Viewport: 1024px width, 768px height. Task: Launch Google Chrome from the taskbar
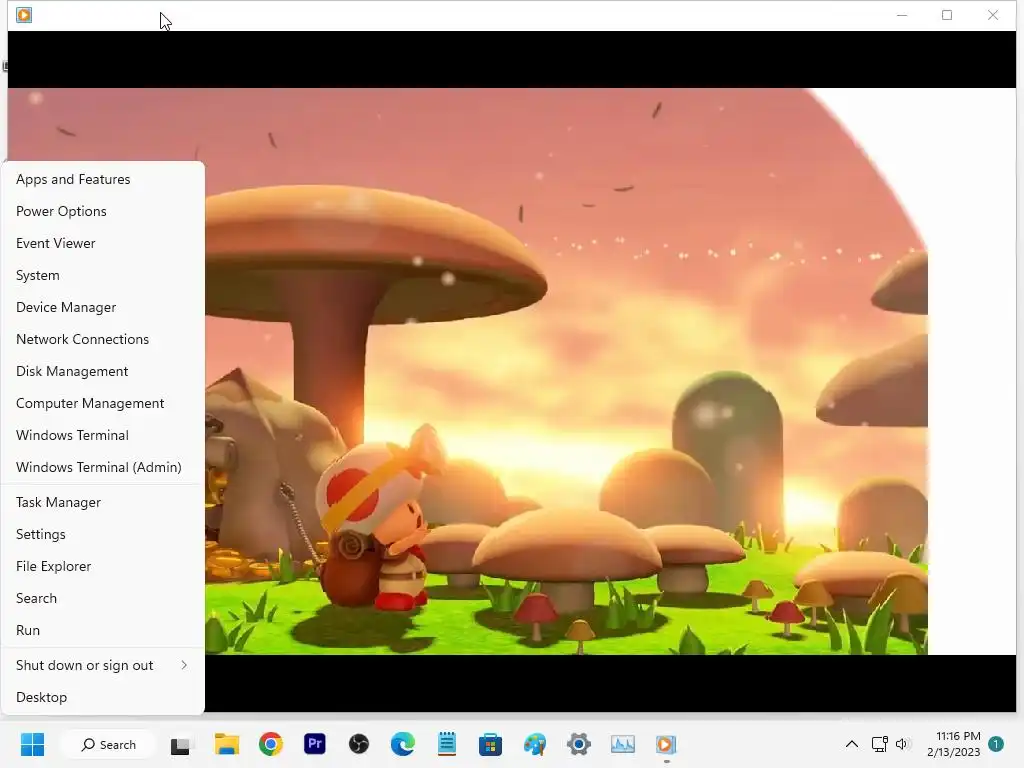point(270,744)
